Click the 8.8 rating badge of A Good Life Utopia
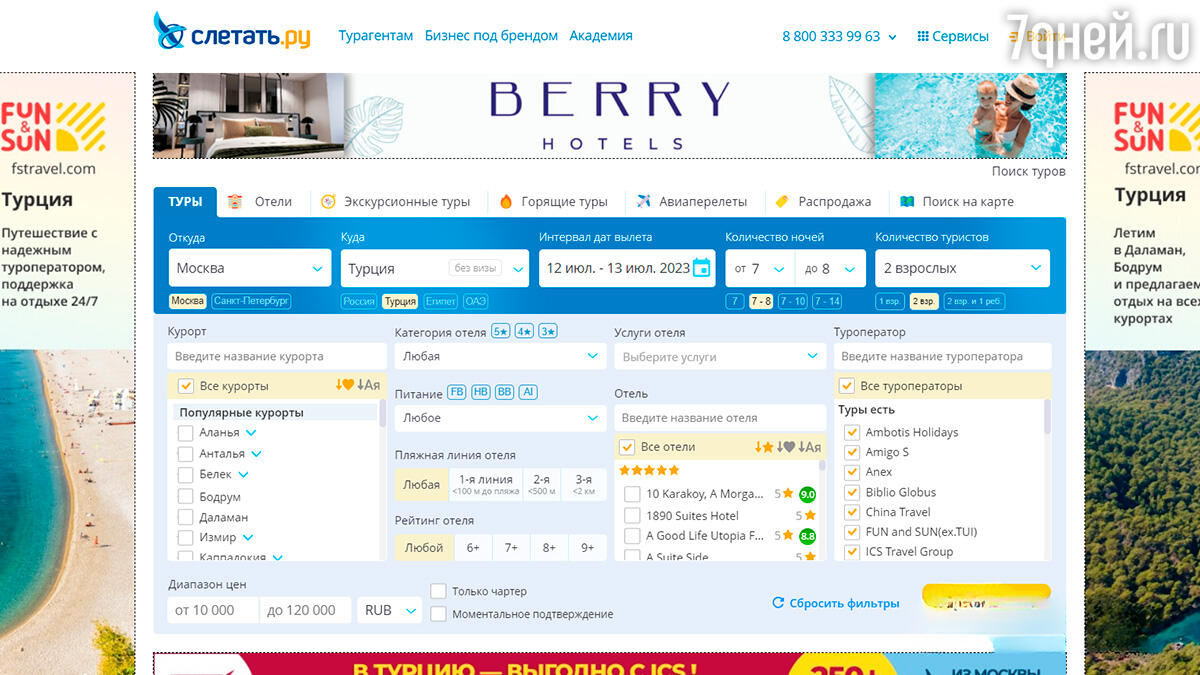1200x675 pixels. tap(807, 536)
